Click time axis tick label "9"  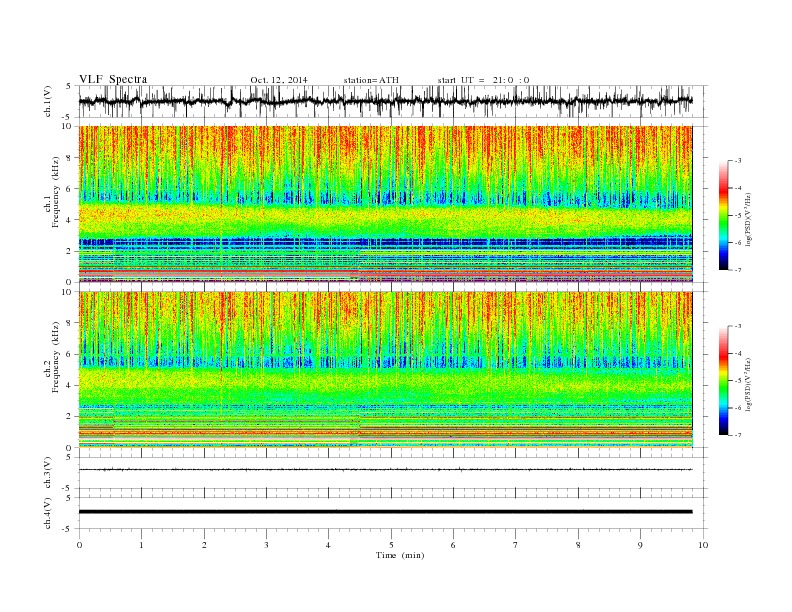click(640, 545)
